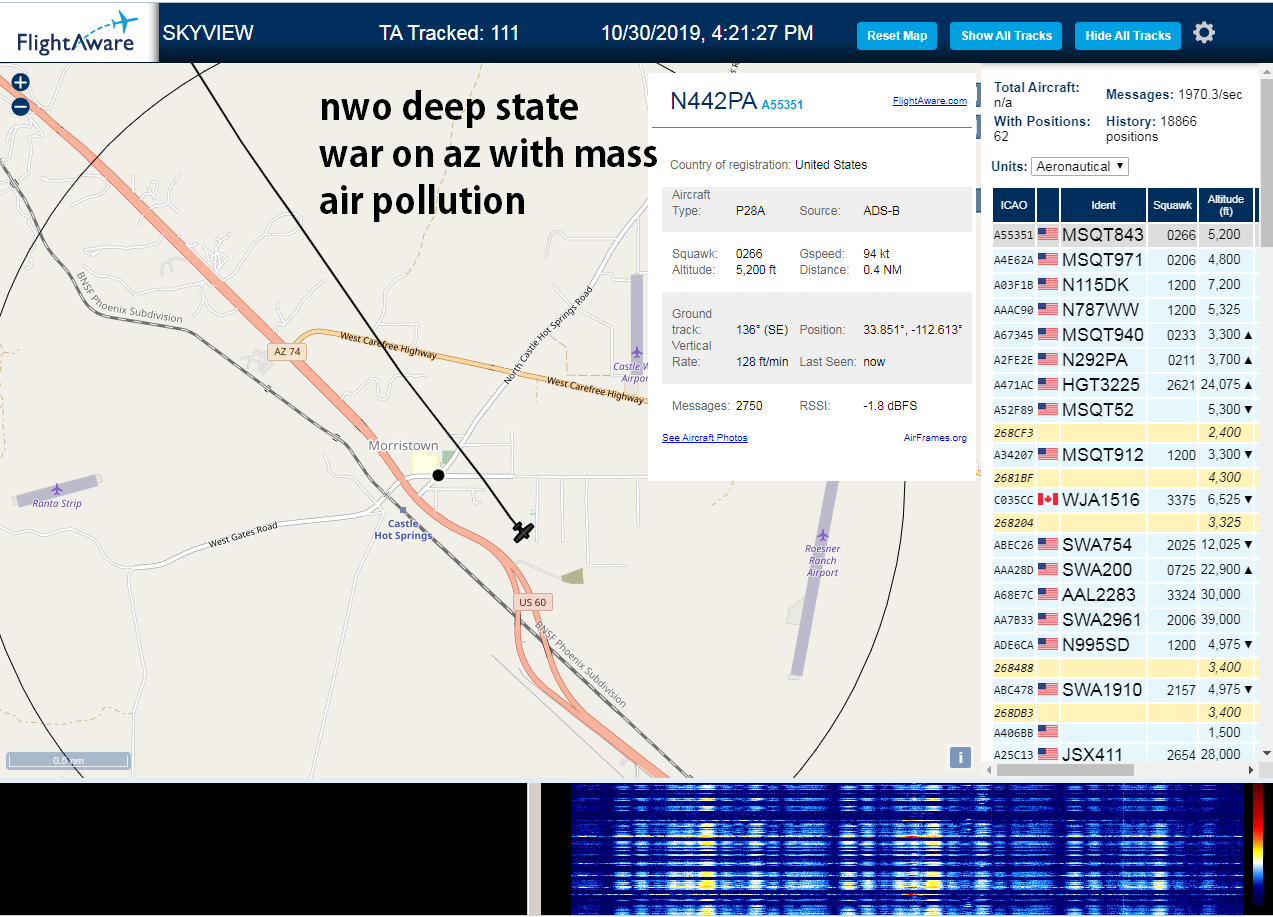Select the WJA1516 aircraft row
This screenshot has width=1273, height=917.
point(1125,500)
